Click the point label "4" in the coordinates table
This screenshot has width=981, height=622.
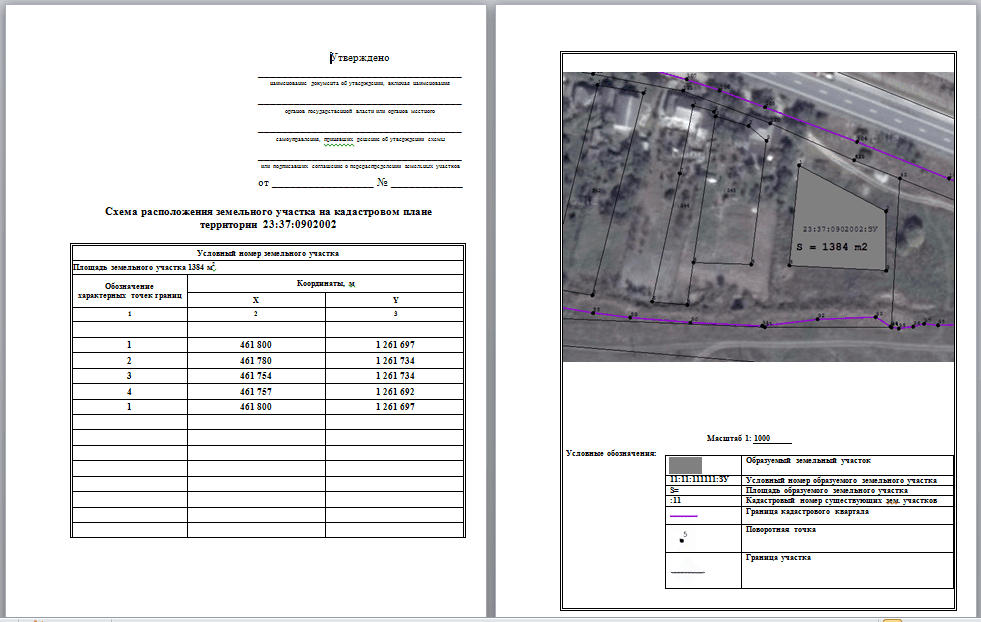tap(130, 392)
